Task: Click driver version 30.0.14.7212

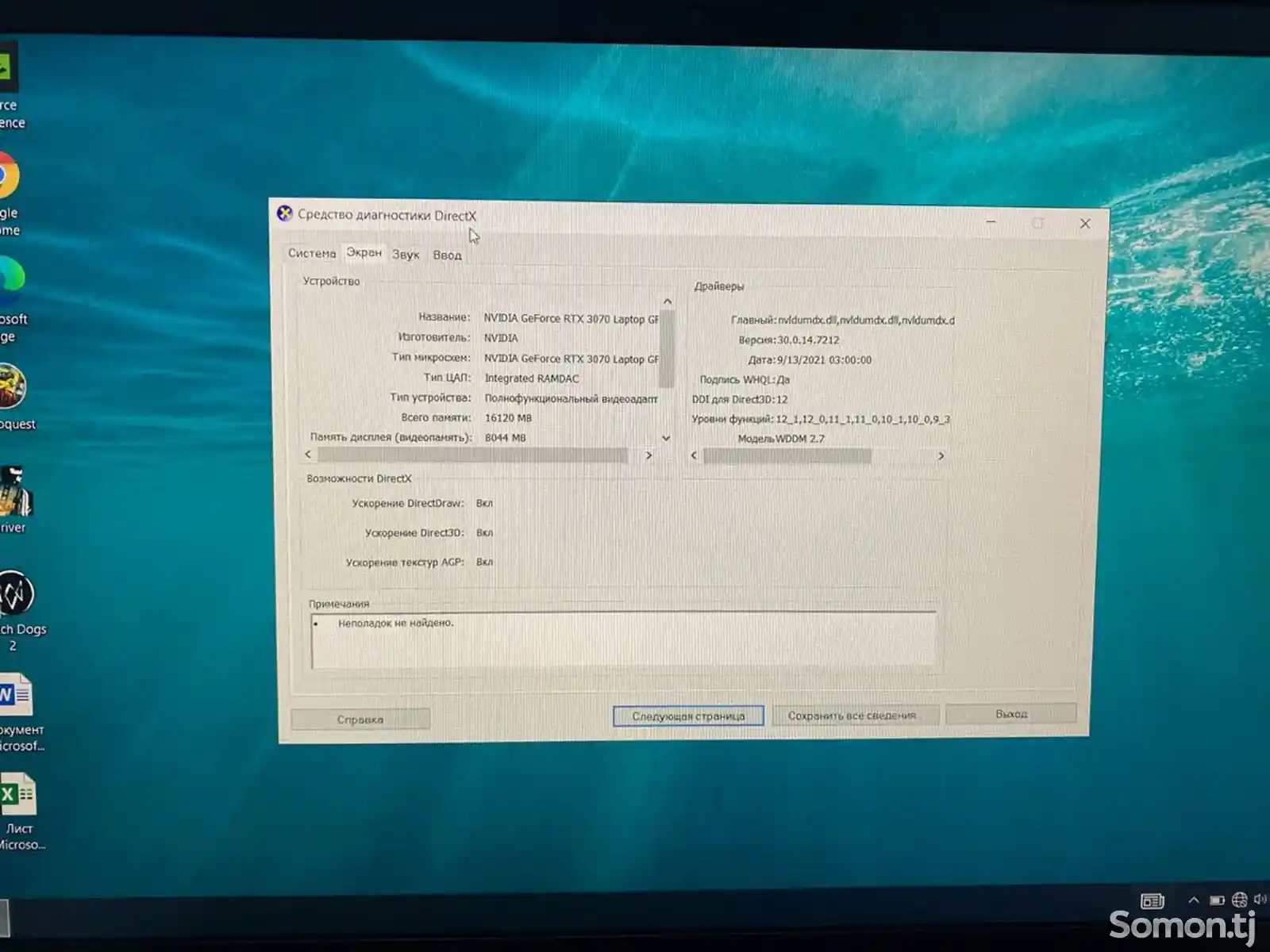Action: tap(808, 340)
